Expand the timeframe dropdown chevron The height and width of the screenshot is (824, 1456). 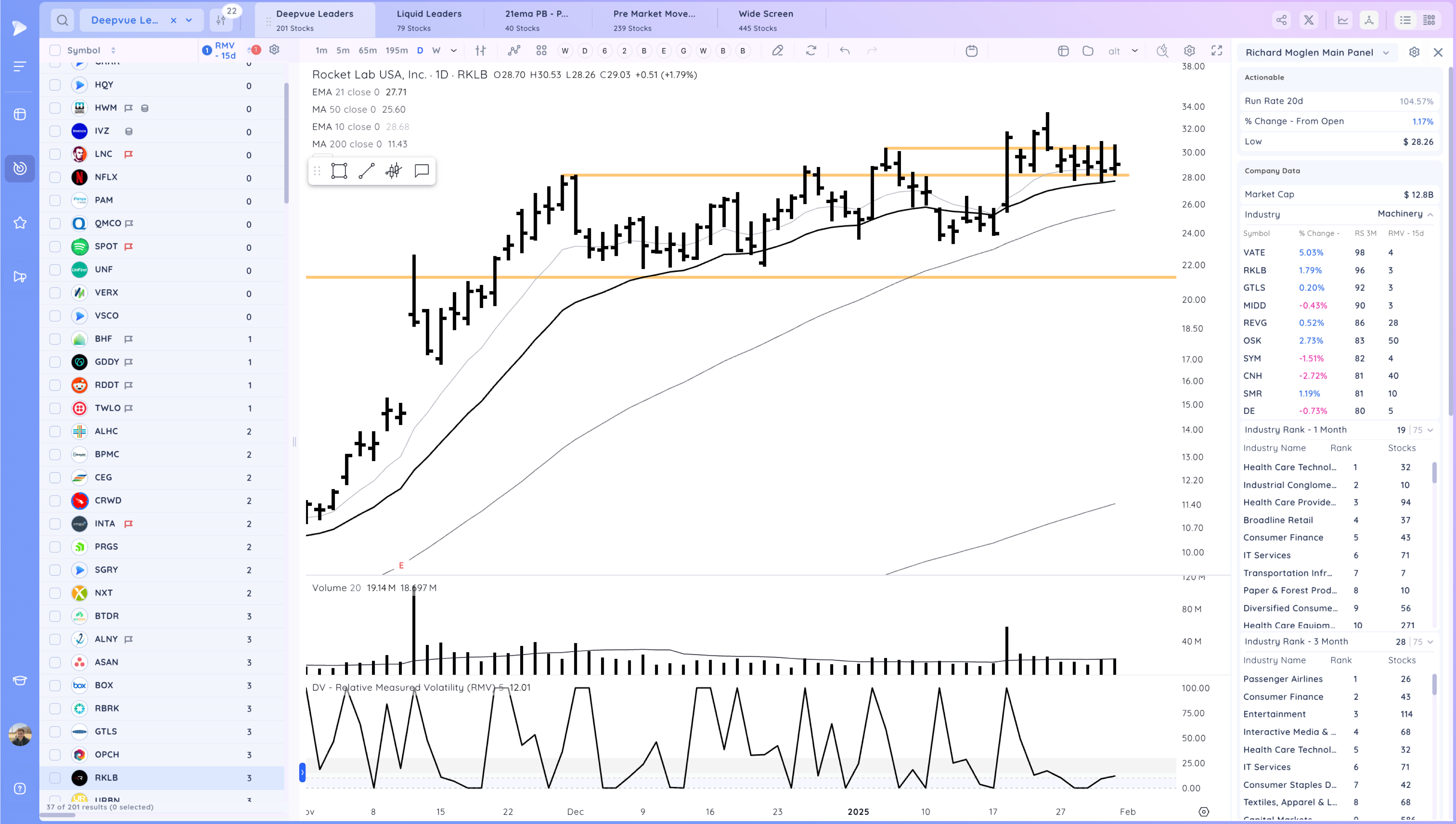tap(453, 51)
